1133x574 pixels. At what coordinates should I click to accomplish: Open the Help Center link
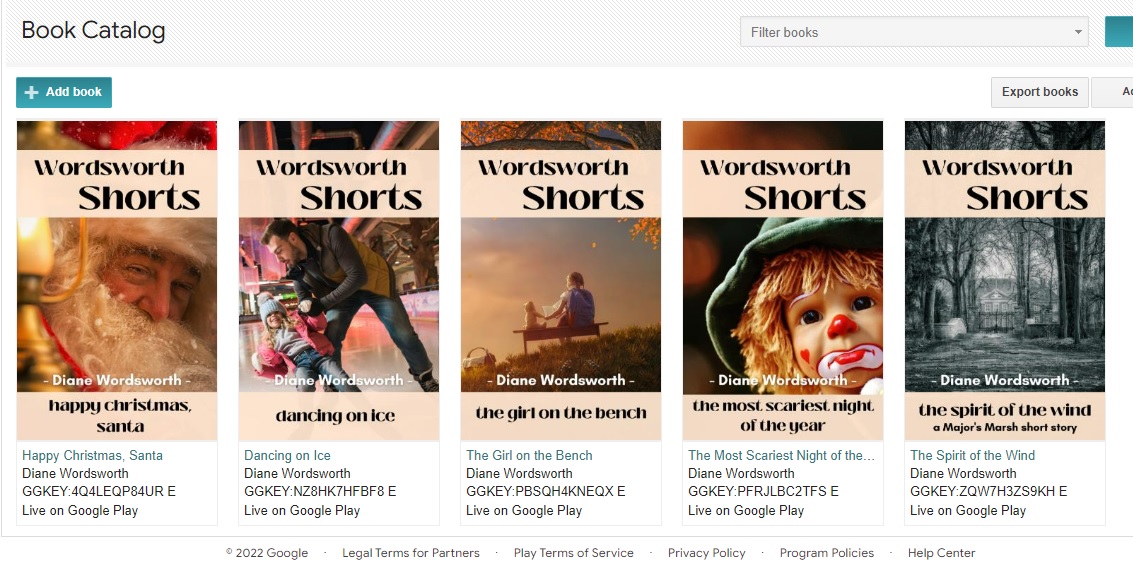click(x=941, y=553)
